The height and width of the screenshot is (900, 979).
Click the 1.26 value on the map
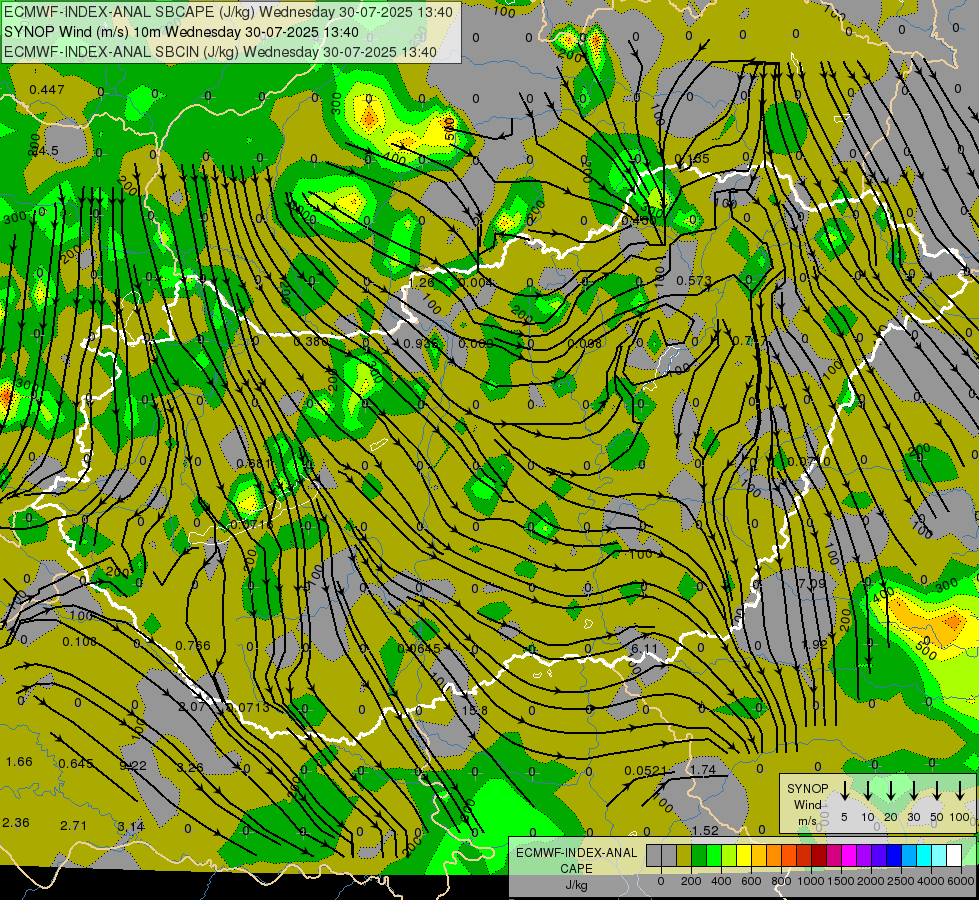(421, 283)
